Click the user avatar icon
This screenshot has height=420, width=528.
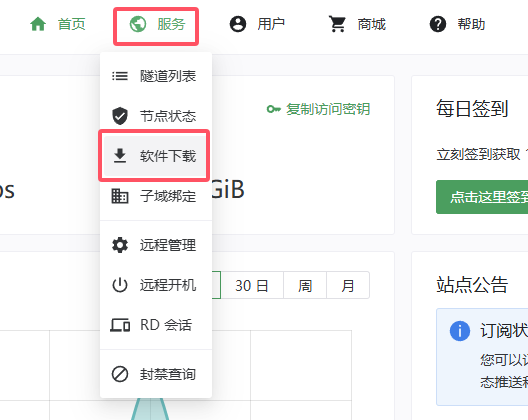click(238, 24)
